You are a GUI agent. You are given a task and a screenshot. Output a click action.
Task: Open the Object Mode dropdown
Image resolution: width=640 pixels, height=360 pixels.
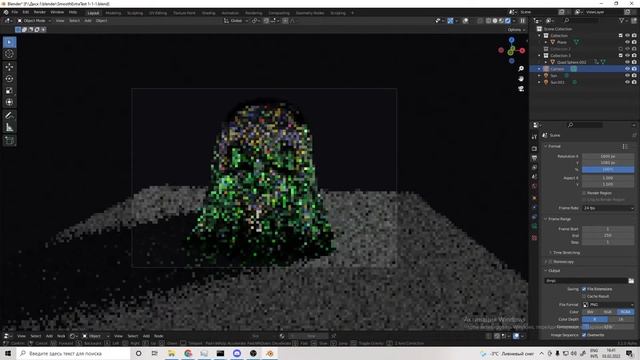point(34,20)
